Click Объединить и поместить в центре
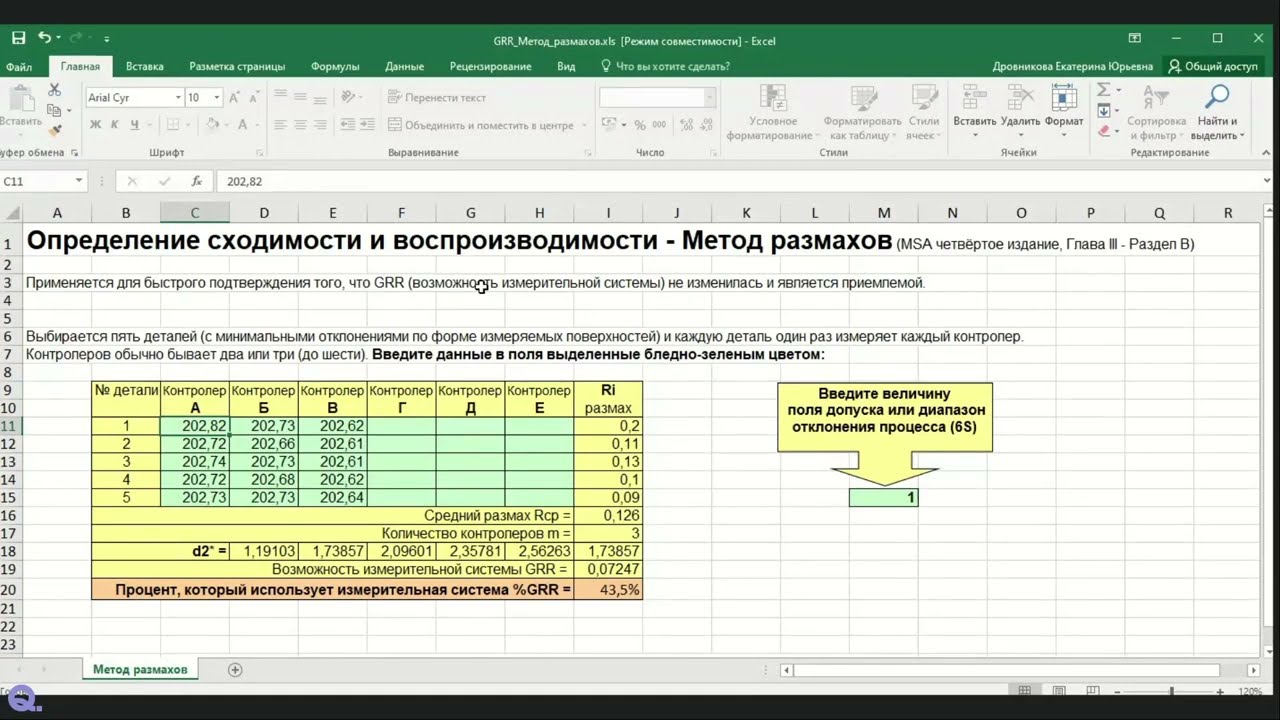This screenshot has height=720, width=1280. tap(482, 125)
